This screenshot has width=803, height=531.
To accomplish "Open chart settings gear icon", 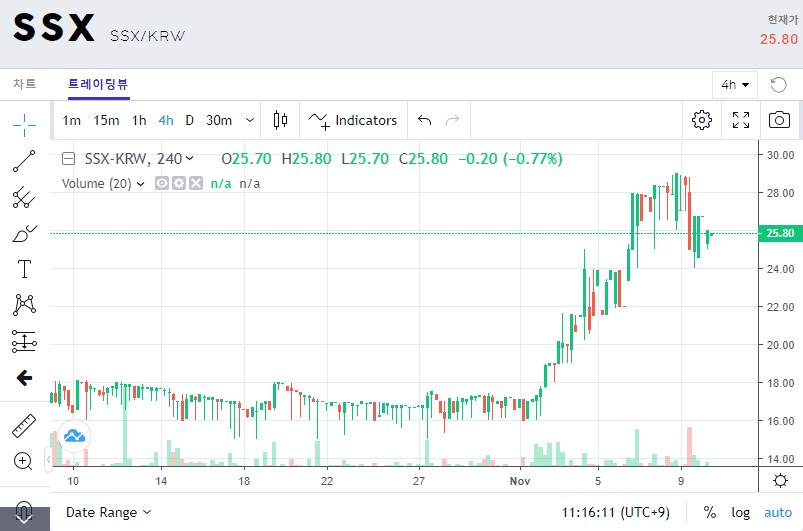I will coord(702,120).
